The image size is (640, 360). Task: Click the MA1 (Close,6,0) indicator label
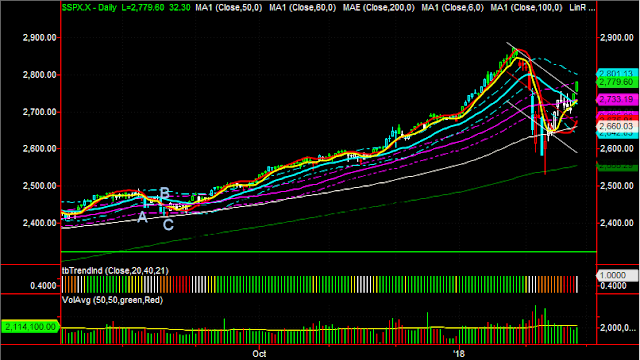(453, 7)
